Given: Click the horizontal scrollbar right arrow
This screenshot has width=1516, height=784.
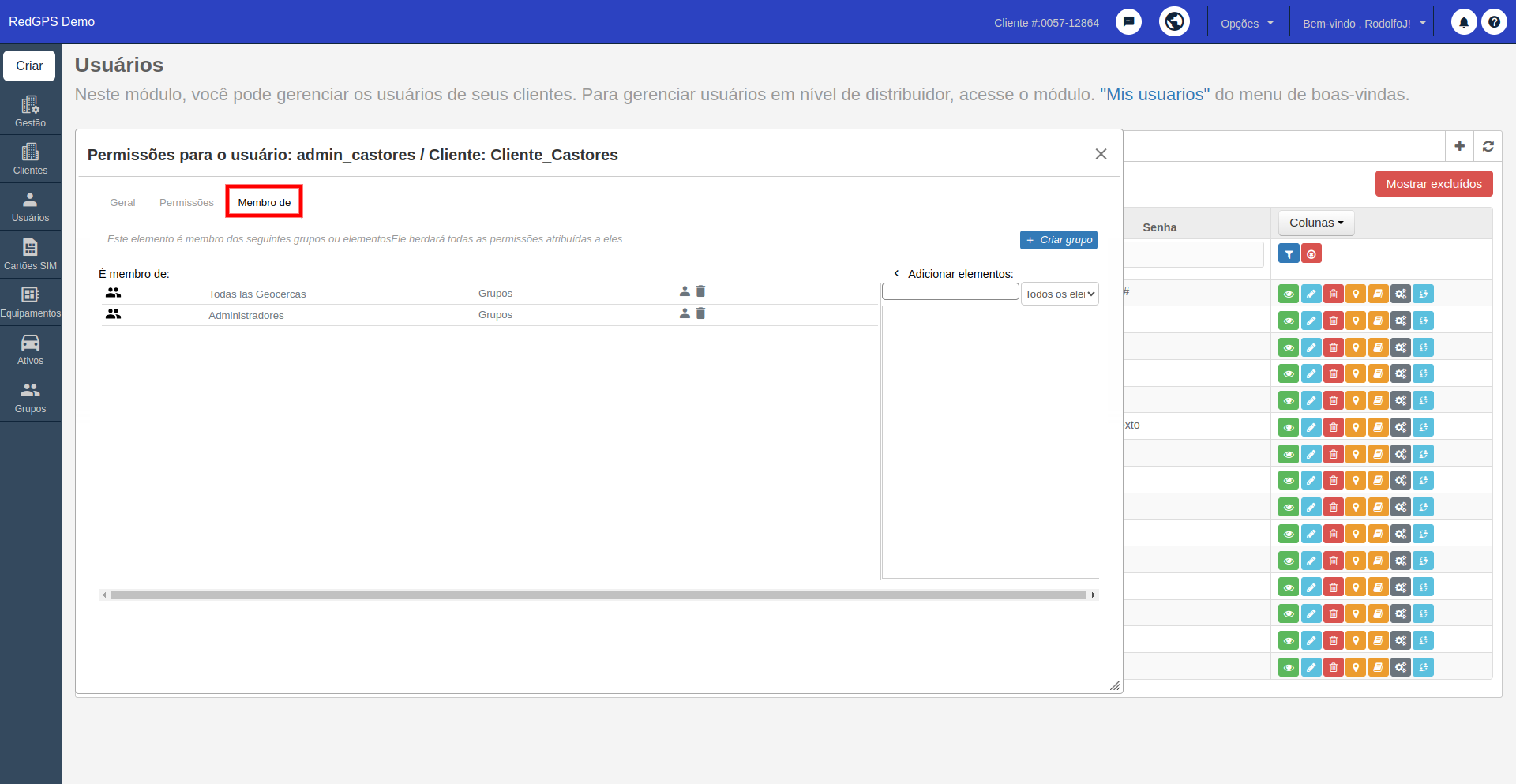Looking at the screenshot, I should pyautogui.click(x=1094, y=595).
